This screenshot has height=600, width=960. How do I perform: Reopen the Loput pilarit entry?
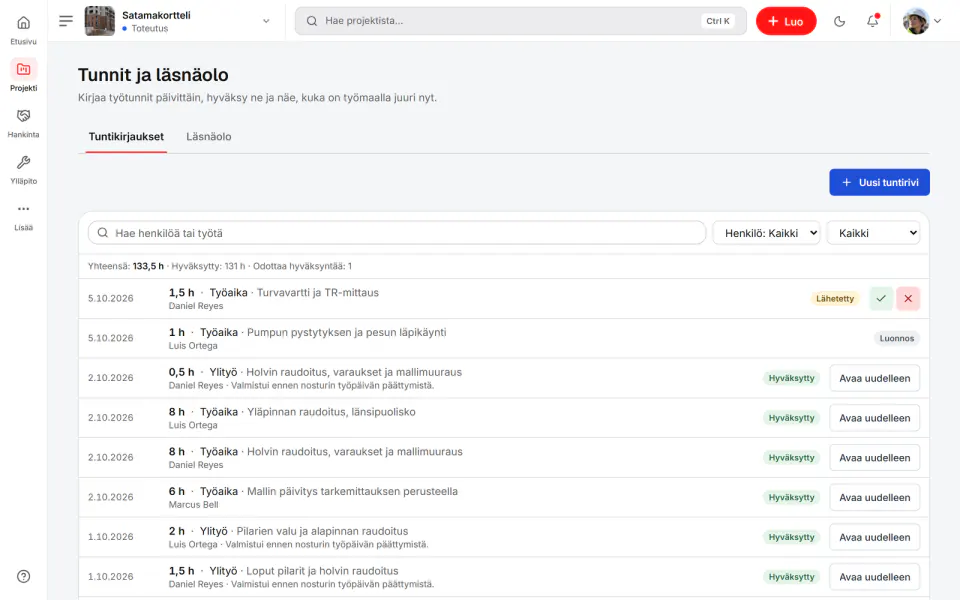coord(874,577)
